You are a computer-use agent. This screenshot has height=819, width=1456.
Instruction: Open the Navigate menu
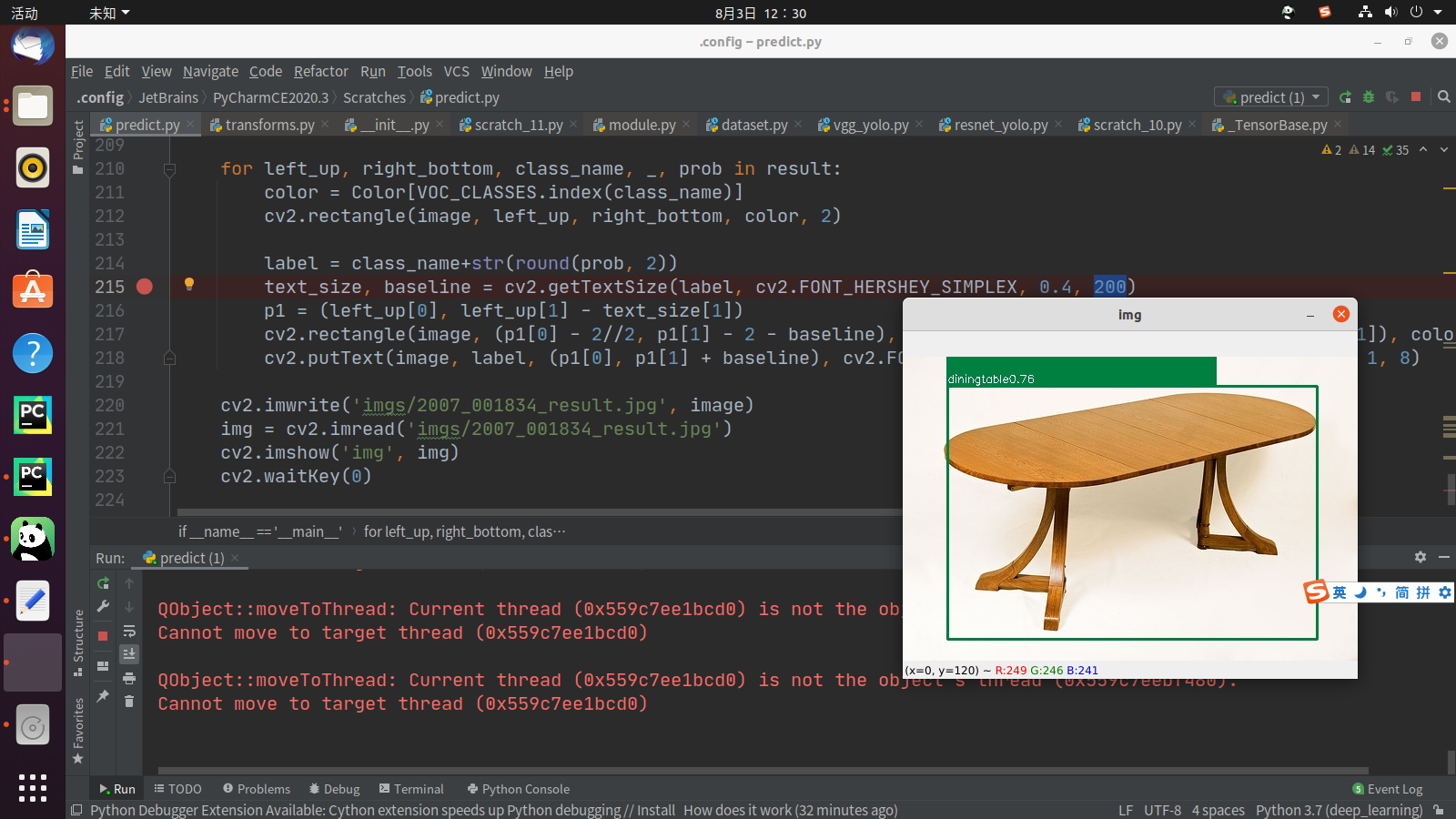(210, 71)
